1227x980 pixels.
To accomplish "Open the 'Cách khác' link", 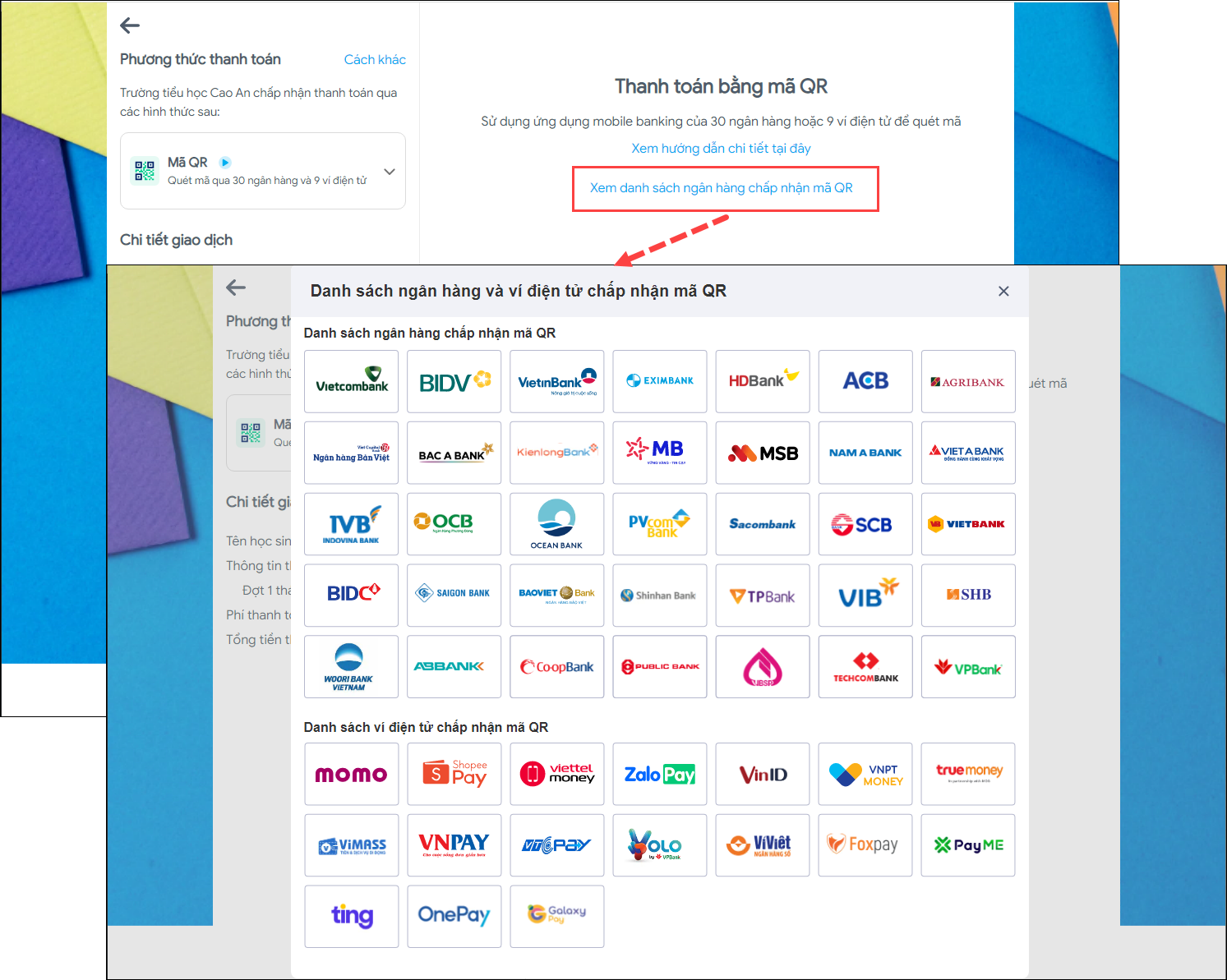I will tap(375, 59).
